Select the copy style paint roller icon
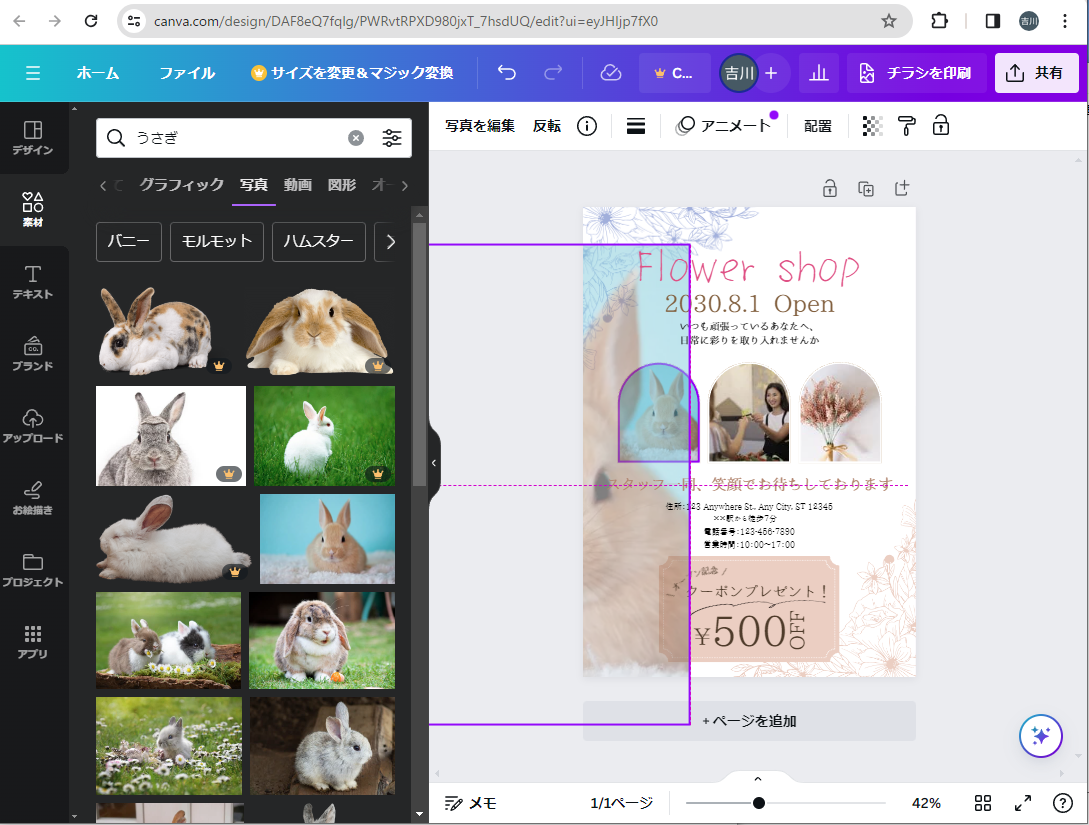This screenshot has width=1089, height=825. tap(907, 126)
